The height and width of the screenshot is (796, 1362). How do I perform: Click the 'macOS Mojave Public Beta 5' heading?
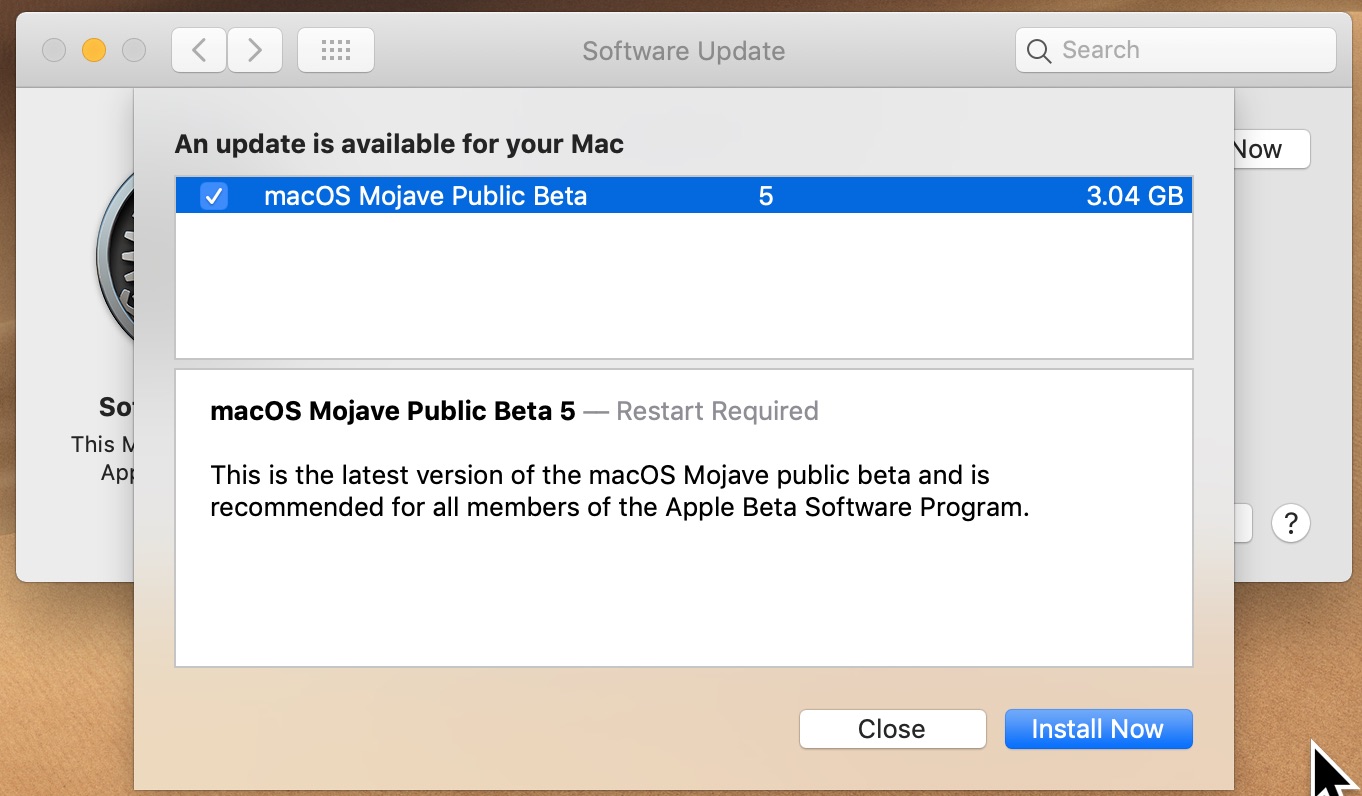[x=393, y=411]
